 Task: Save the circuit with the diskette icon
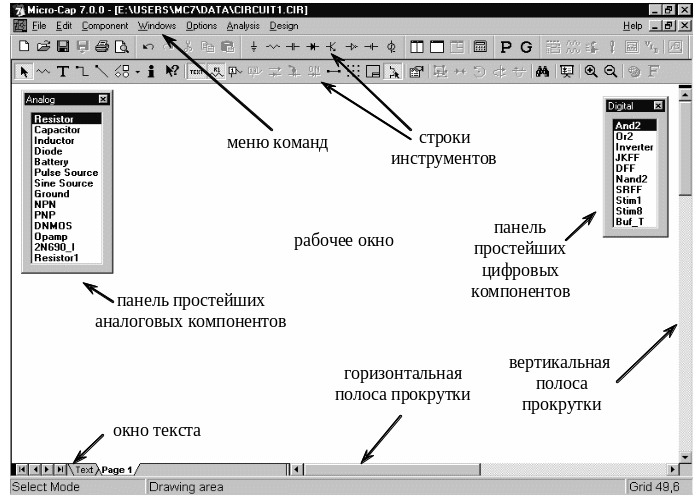click(x=63, y=46)
